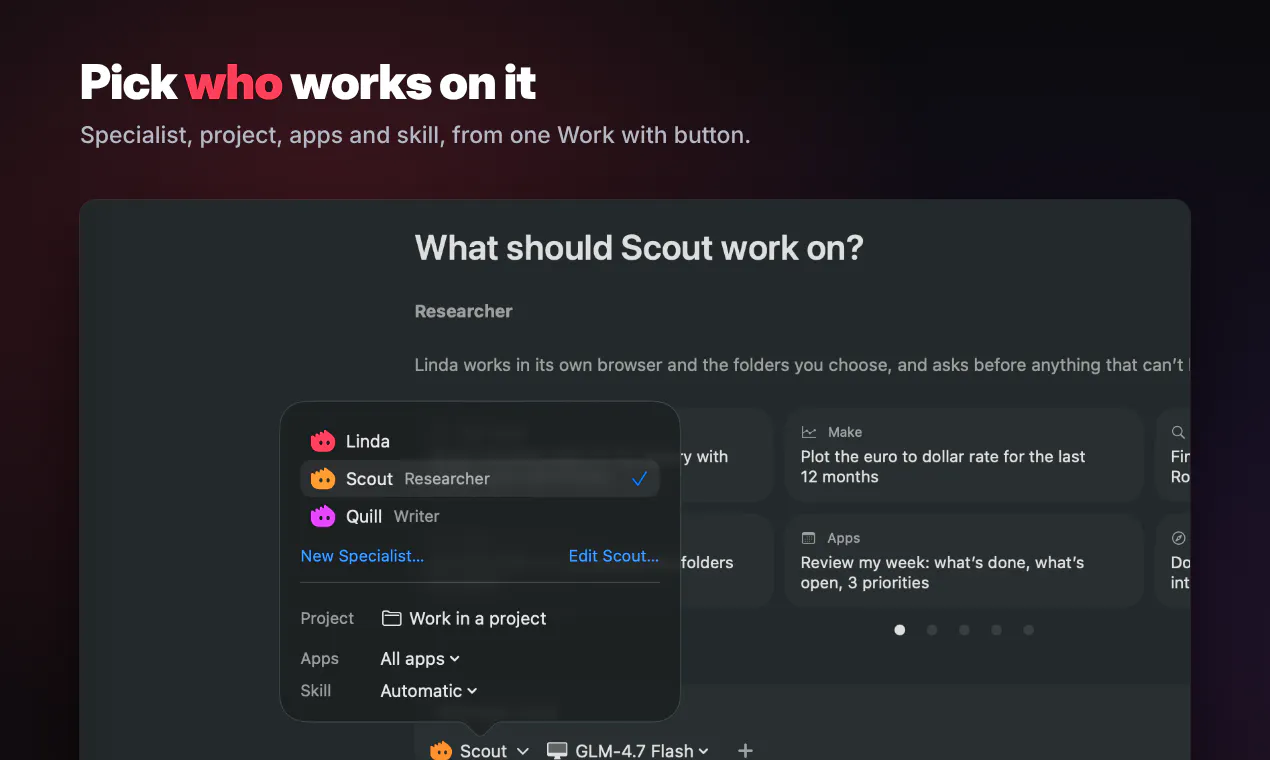
Task: Click the chart icon on the Make card
Action: pos(809,432)
